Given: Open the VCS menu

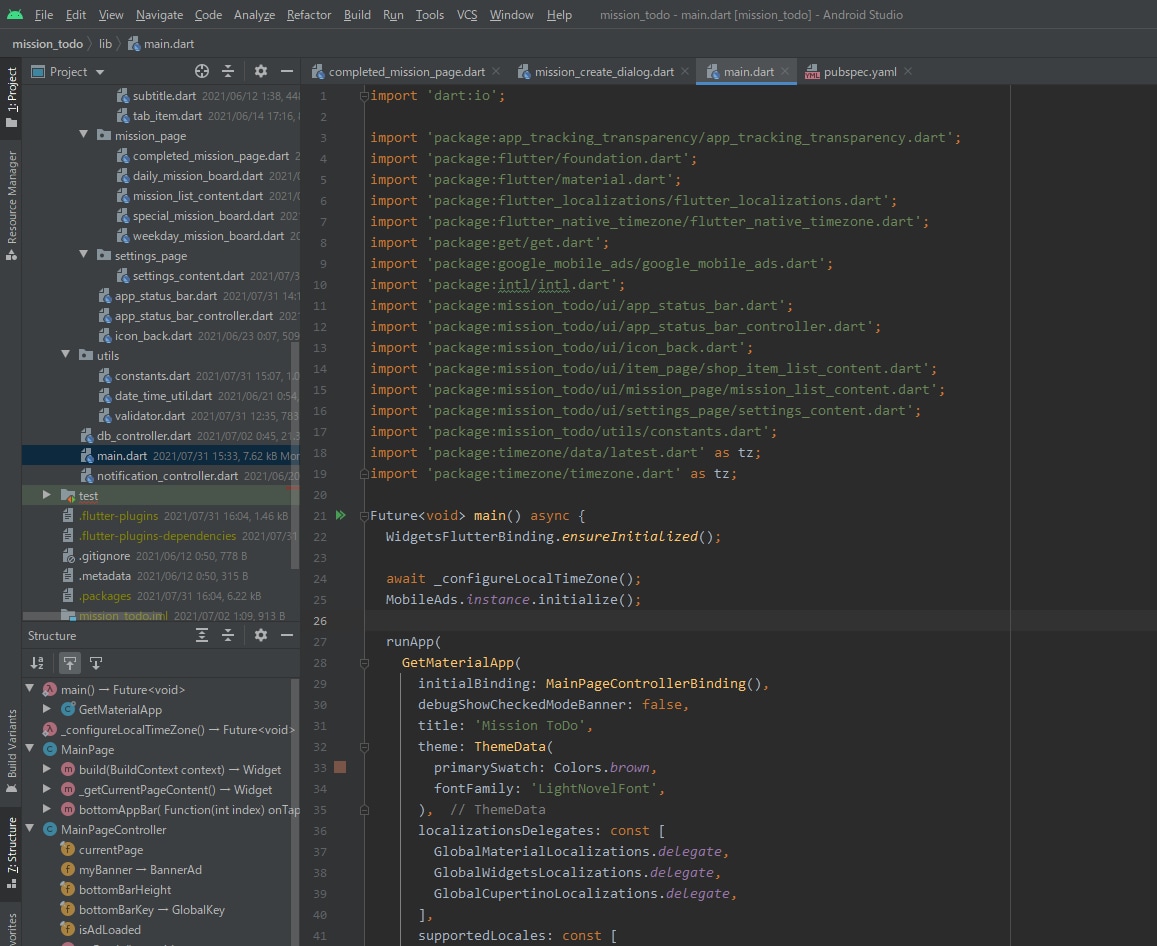Looking at the screenshot, I should [467, 15].
